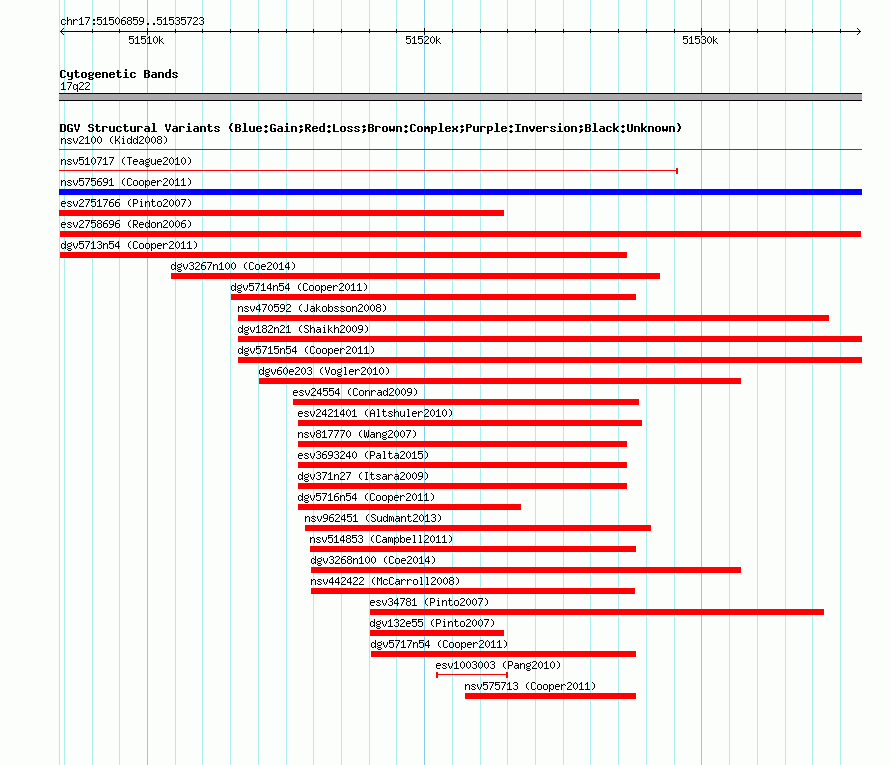Image resolution: width=890 pixels, height=765 pixels.
Task: Select the nsv514853 (Campbell2011) label
Action: coord(381,539)
